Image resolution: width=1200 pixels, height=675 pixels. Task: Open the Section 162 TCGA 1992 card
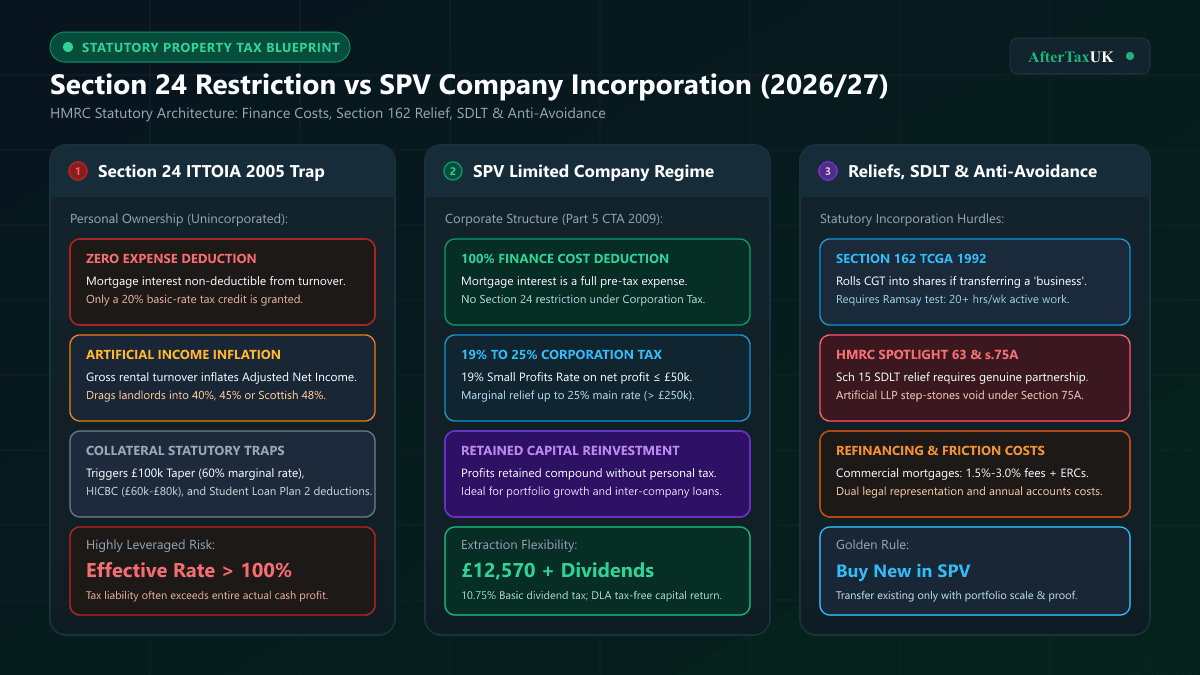tap(975, 282)
